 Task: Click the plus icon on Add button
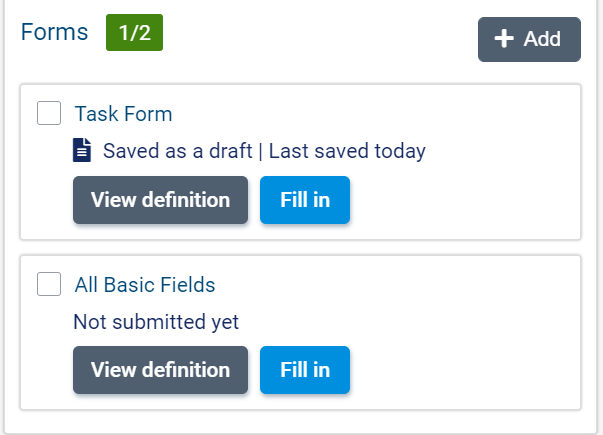point(505,39)
